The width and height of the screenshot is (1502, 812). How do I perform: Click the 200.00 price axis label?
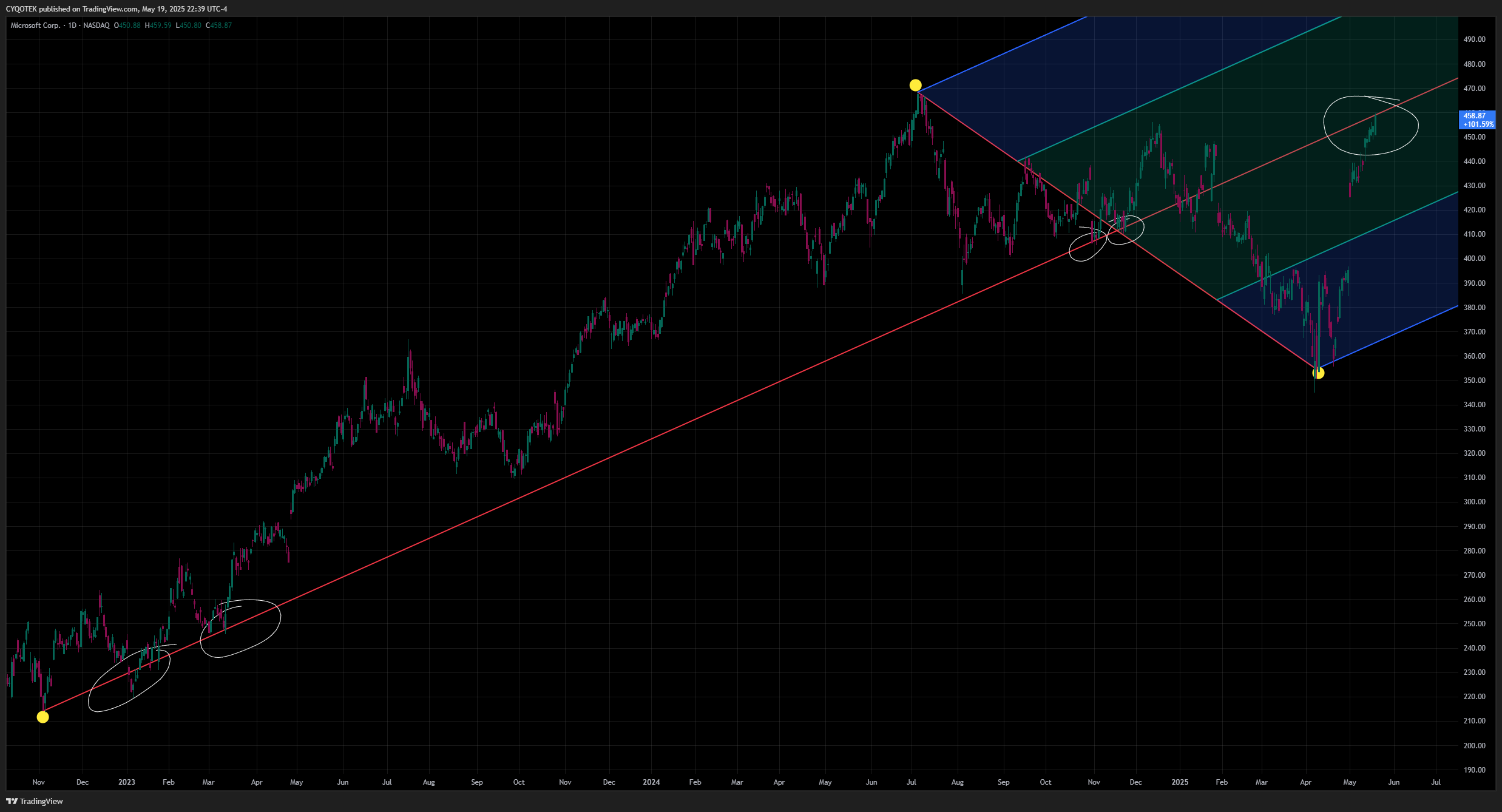pos(1474,746)
